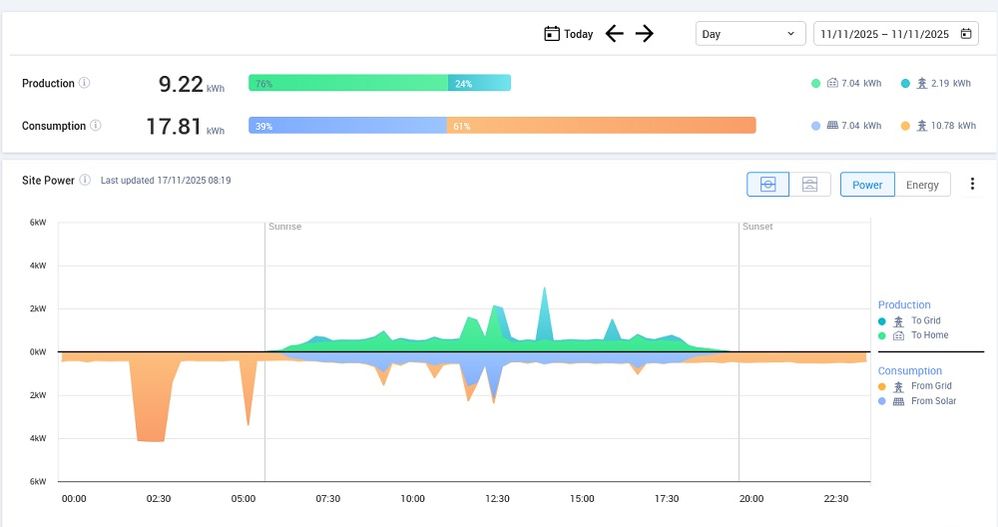Click orange 61% consumption bar segment
Viewport: 998px width, 527px height.
pyautogui.click(x=601, y=125)
